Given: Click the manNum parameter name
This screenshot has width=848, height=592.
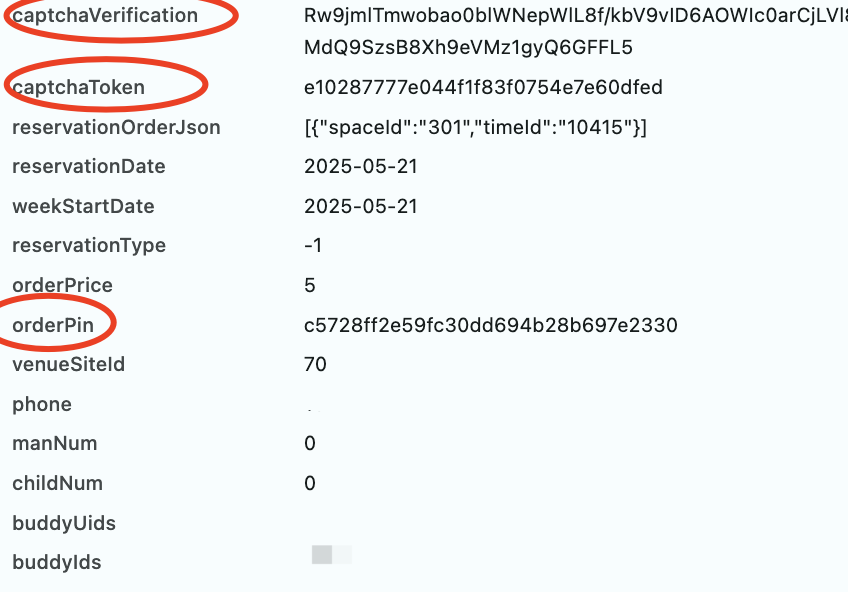Looking at the screenshot, I should coord(55,443).
